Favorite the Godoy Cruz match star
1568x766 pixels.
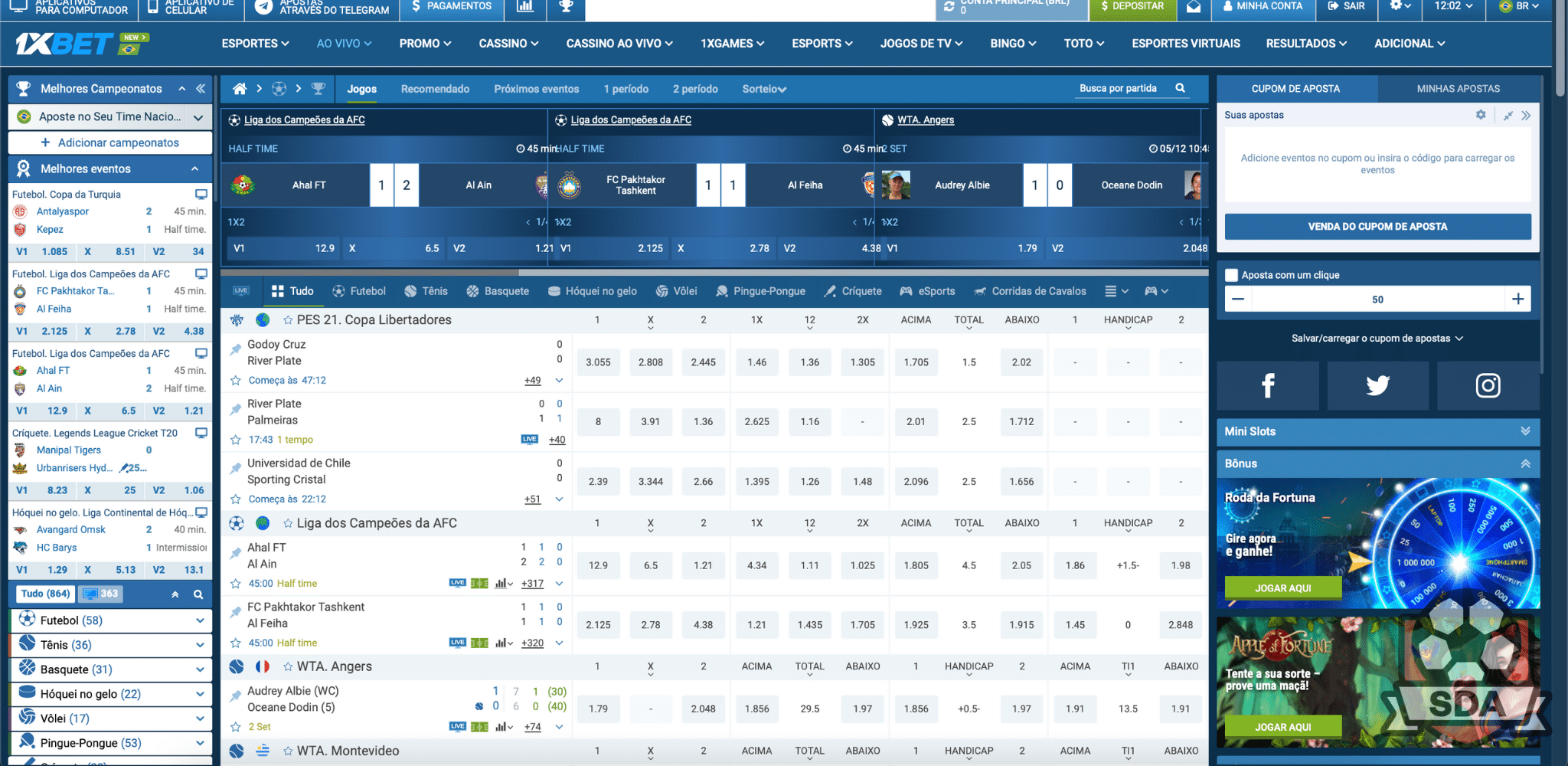click(235, 380)
